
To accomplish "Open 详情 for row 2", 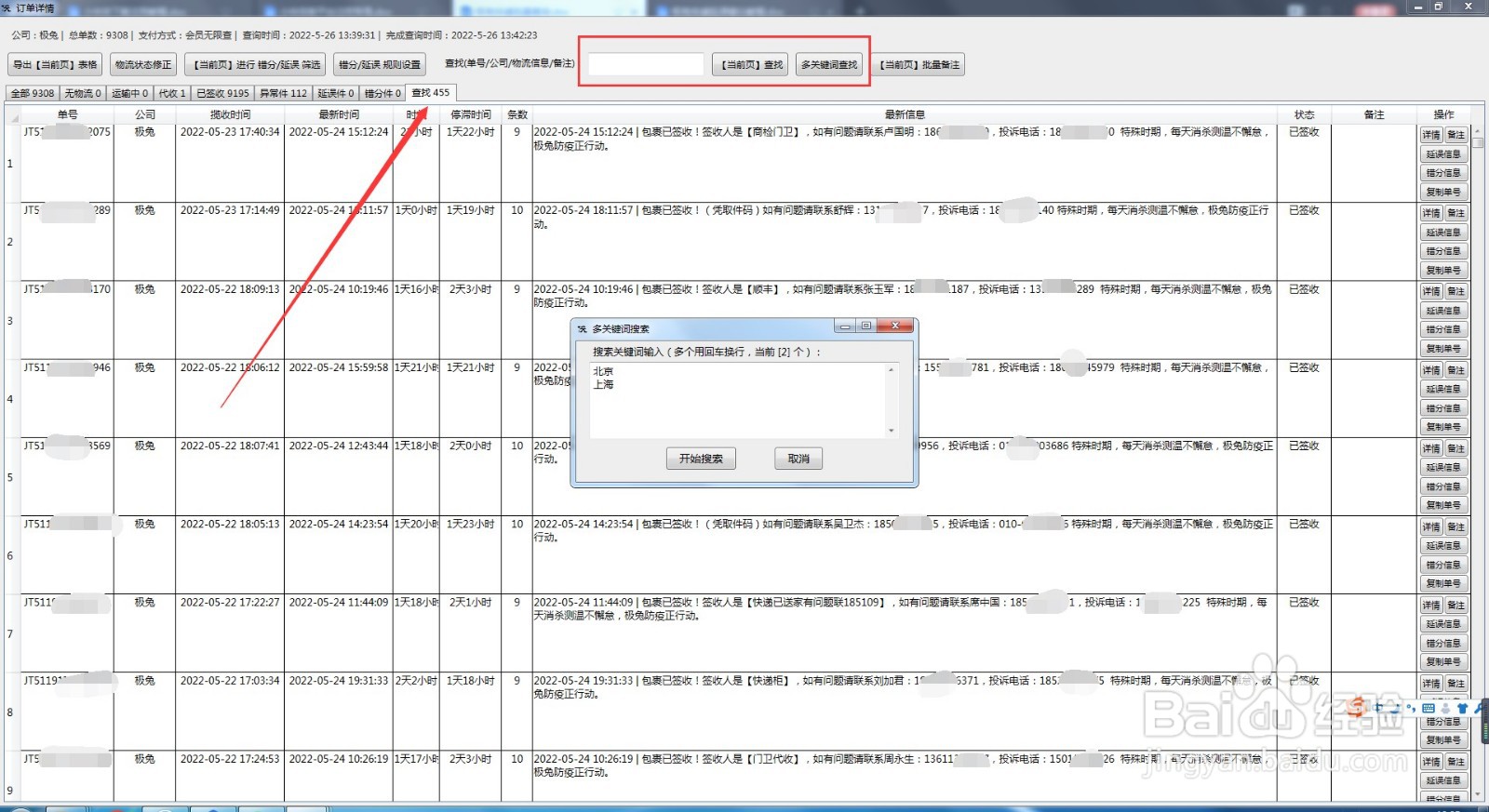I will pos(1431,213).
